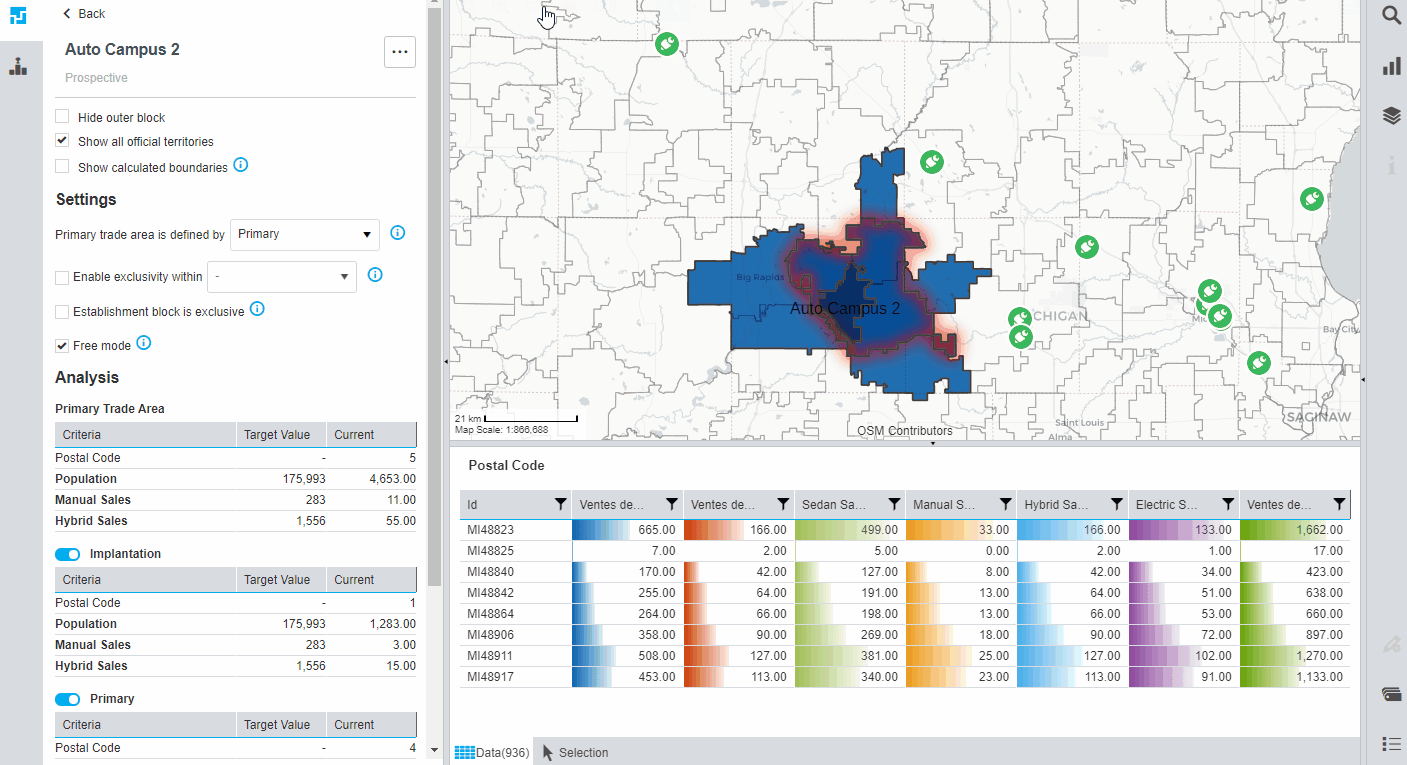This screenshot has width=1407, height=765.
Task: Open the search tool in right sidebar
Action: pos(1391,15)
